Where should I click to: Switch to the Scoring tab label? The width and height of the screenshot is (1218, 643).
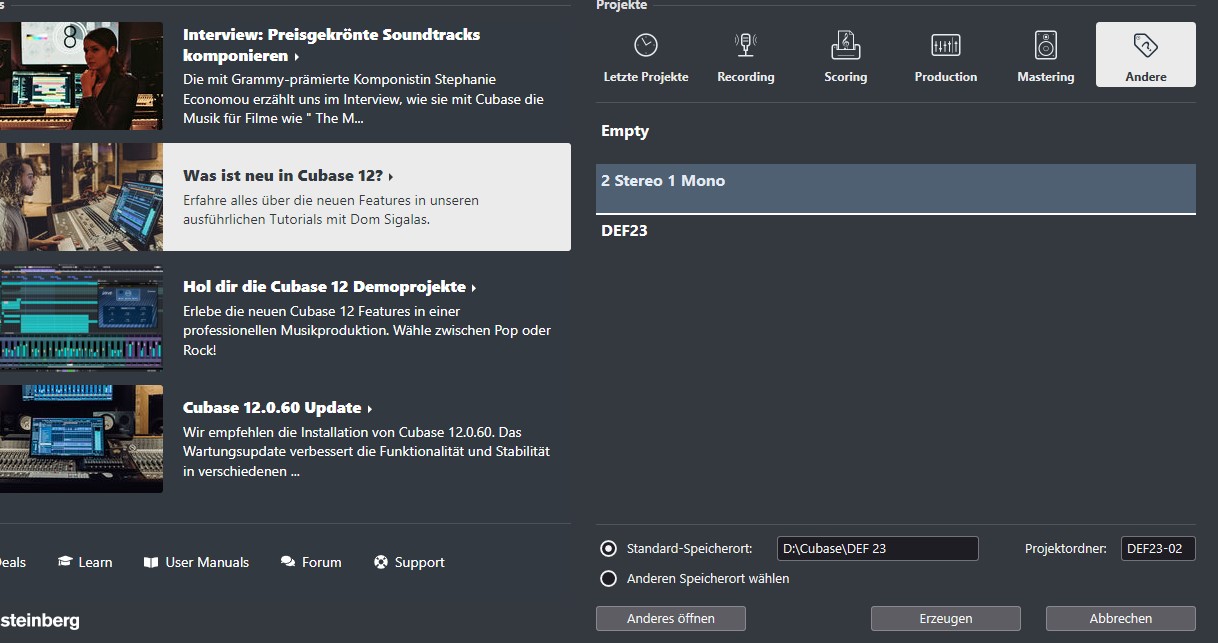point(846,77)
